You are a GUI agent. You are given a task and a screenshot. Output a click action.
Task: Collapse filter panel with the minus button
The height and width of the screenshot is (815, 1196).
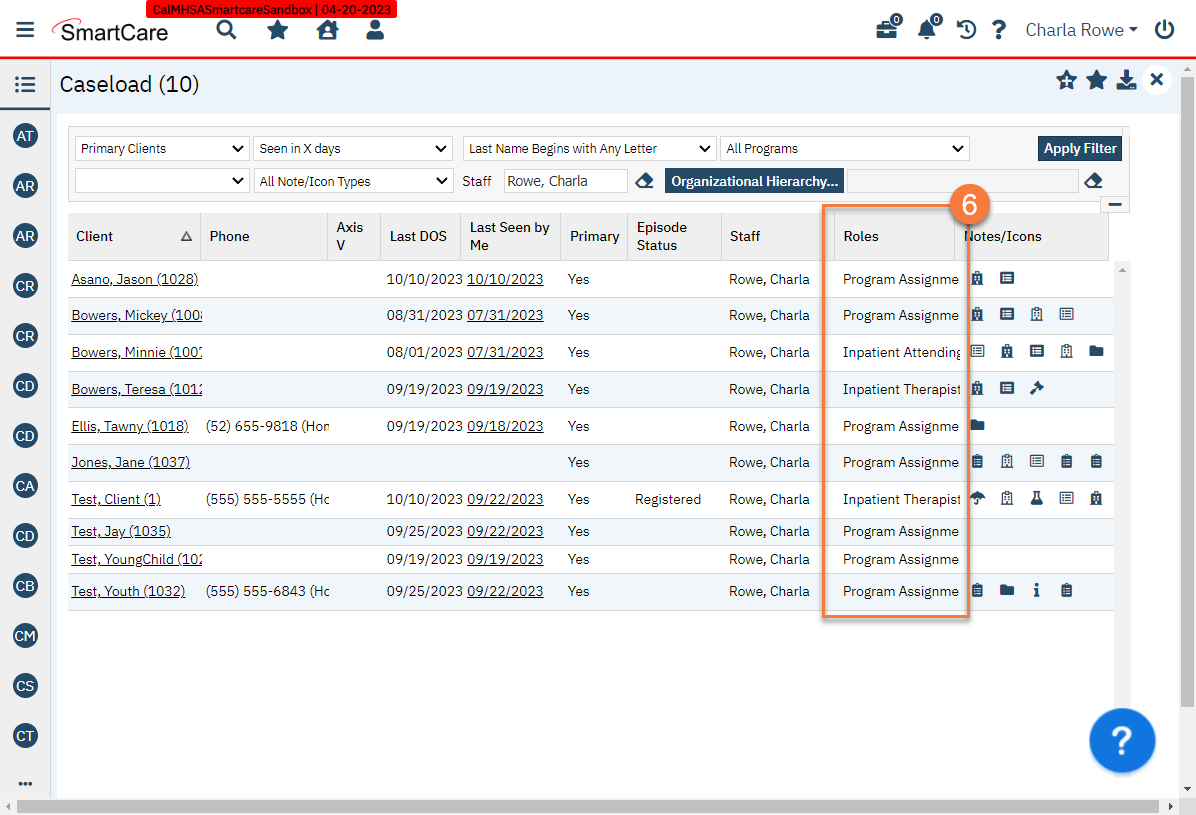point(1116,205)
